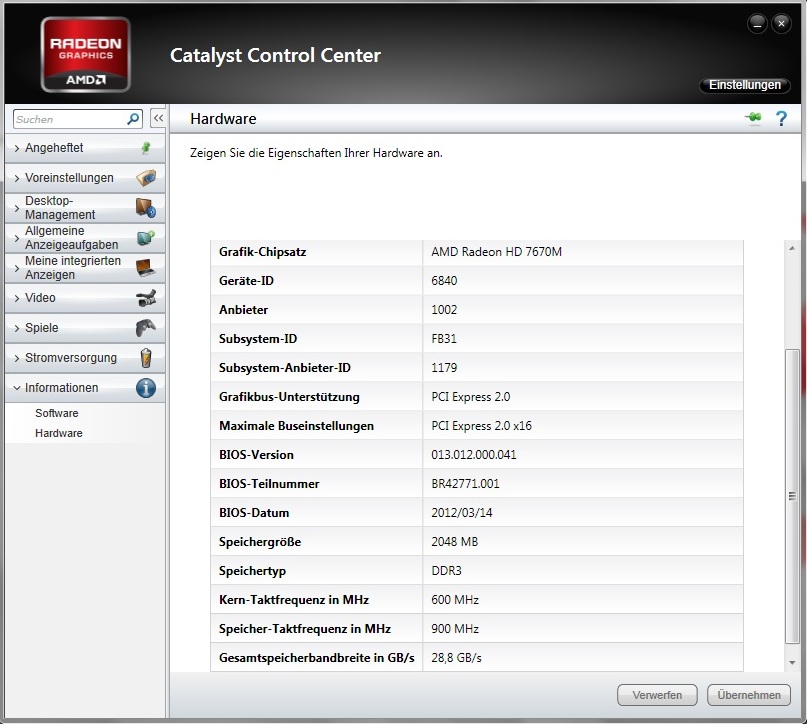Expand the Video section
This screenshot has width=807, height=724.
[85, 298]
